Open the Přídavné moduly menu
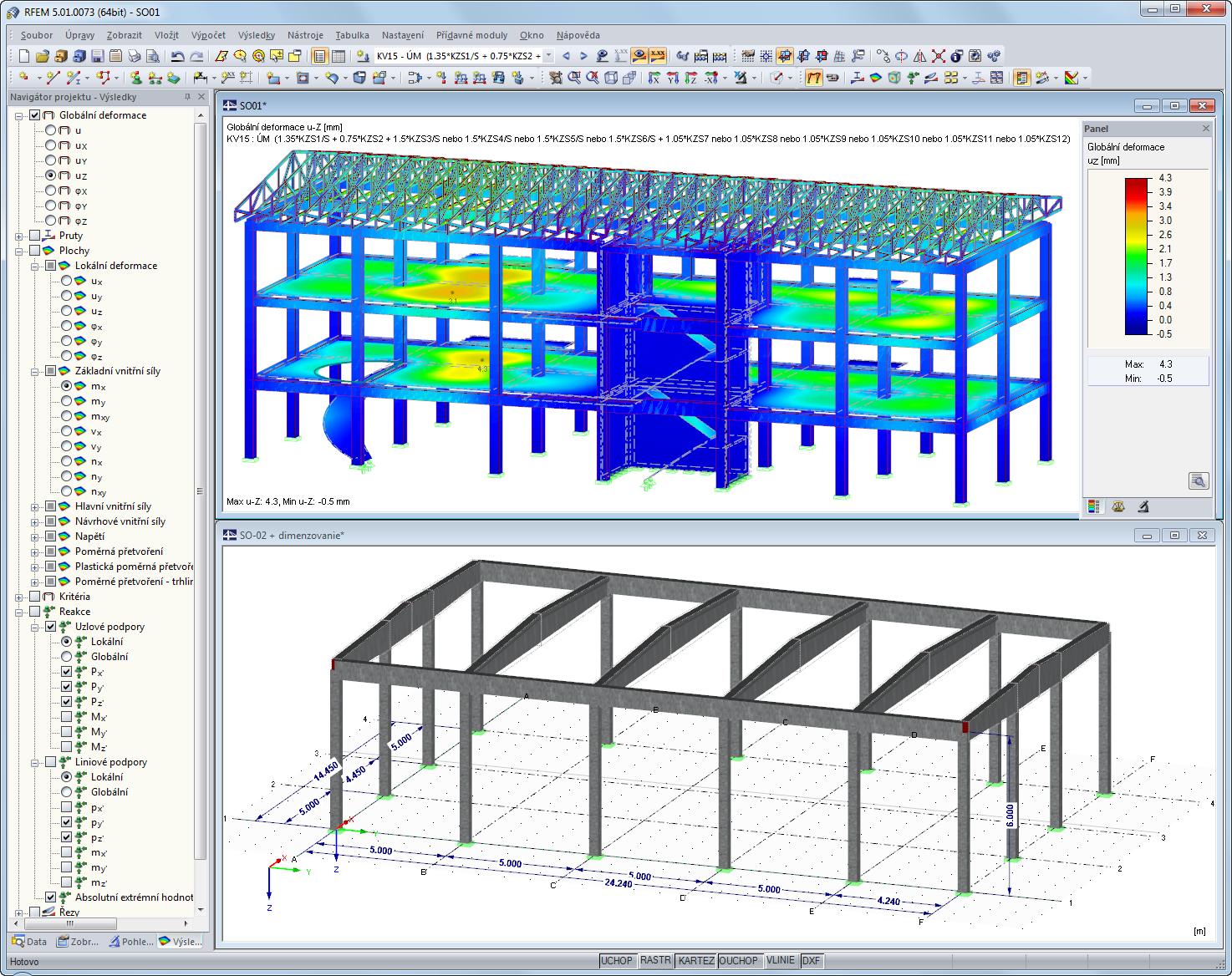 tap(471, 35)
